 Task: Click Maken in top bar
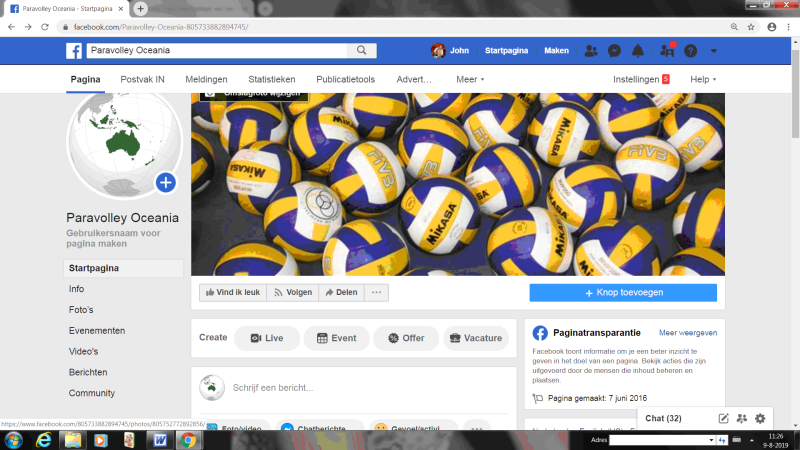click(x=556, y=51)
